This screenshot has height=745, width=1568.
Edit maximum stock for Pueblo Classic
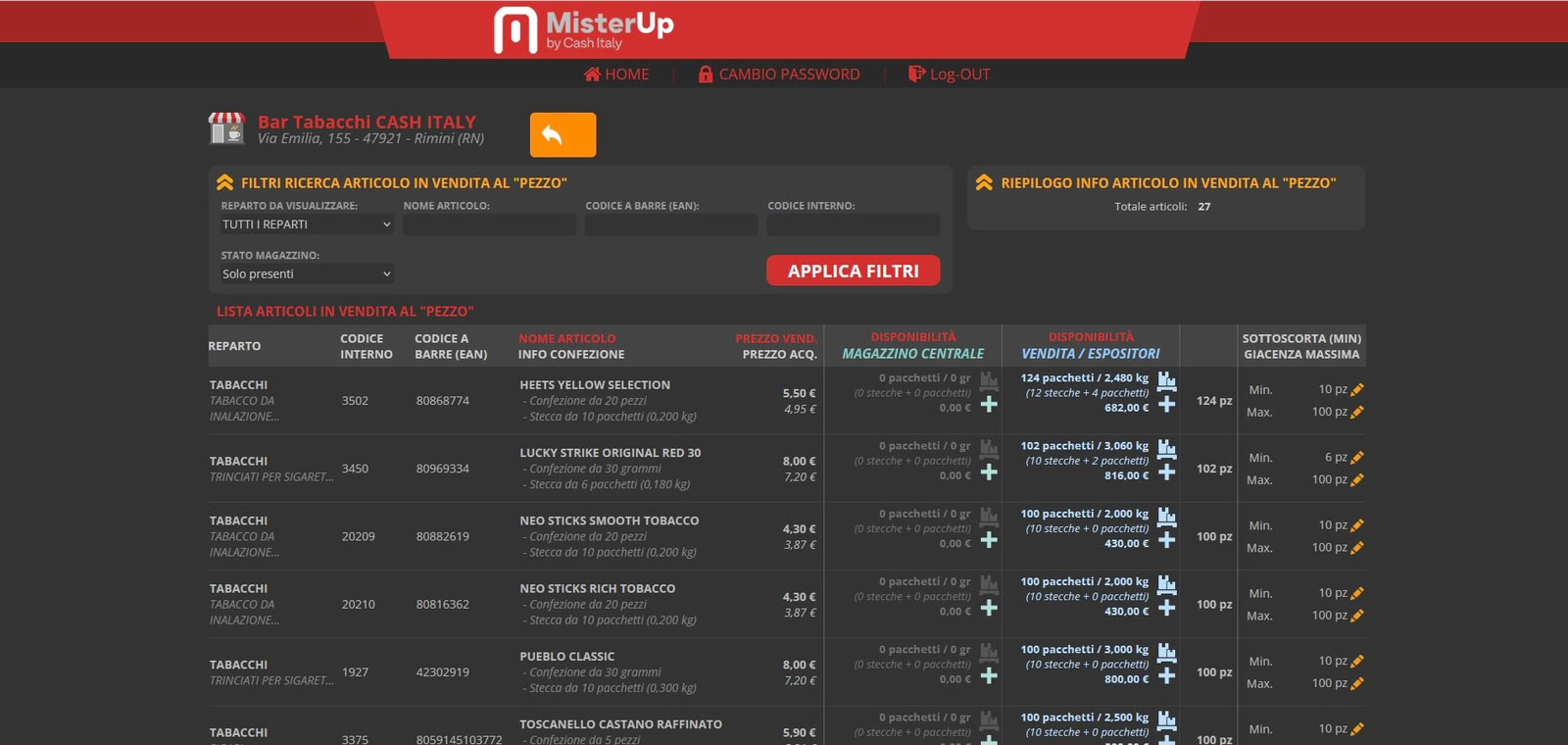point(1357,683)
